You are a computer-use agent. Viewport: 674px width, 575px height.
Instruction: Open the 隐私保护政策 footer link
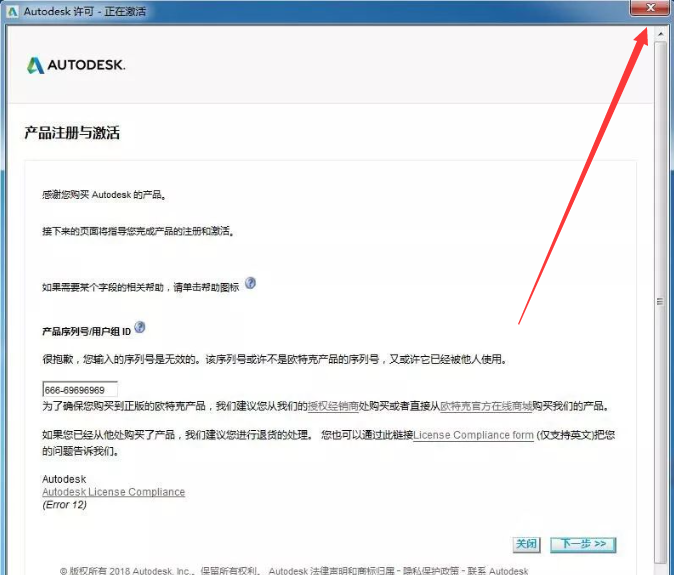click(x=431, y=571)
